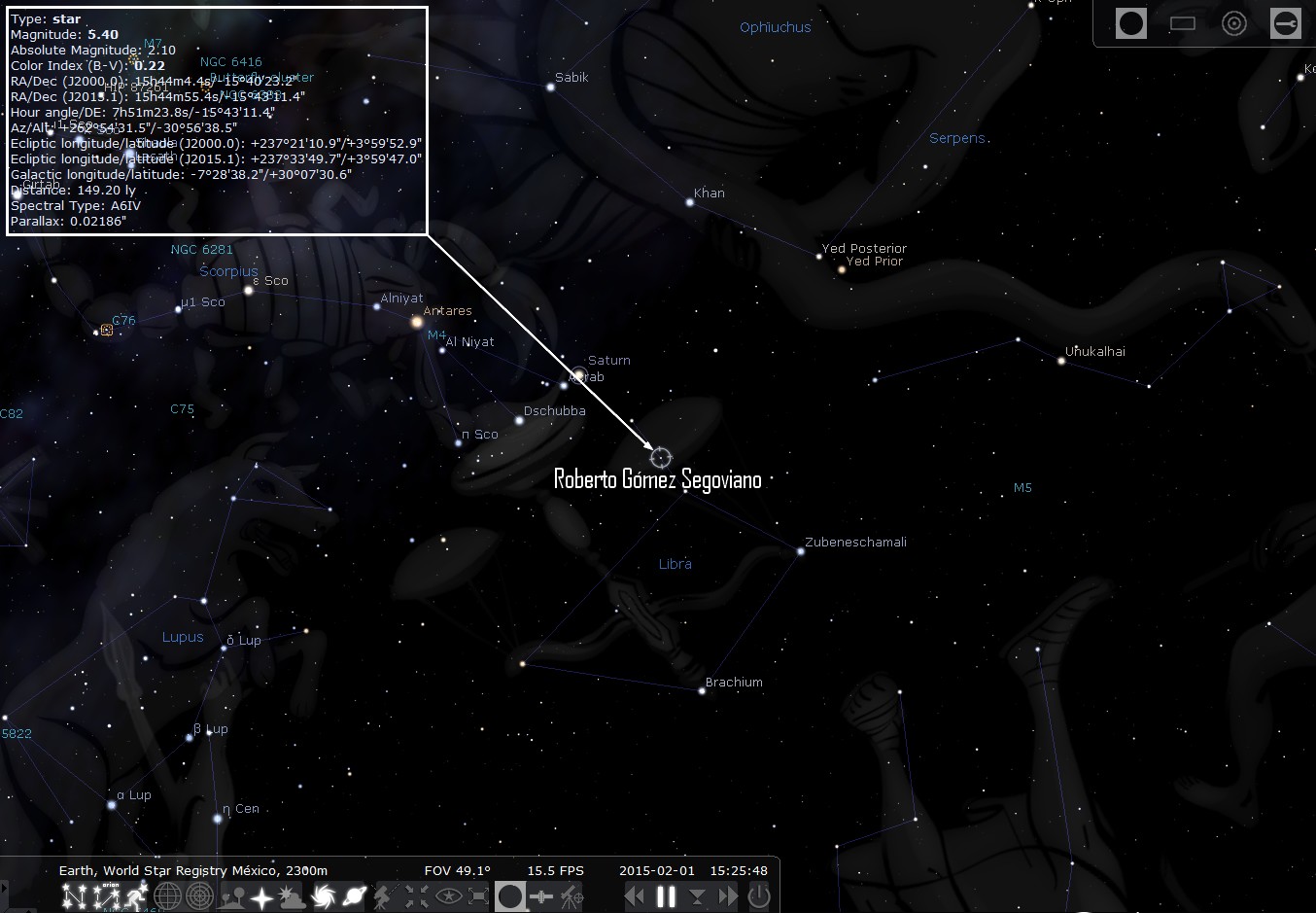Toggle ground landscape display
Image resolution: width=1316 pixels, height=913 pixels.
coord(231,895)
